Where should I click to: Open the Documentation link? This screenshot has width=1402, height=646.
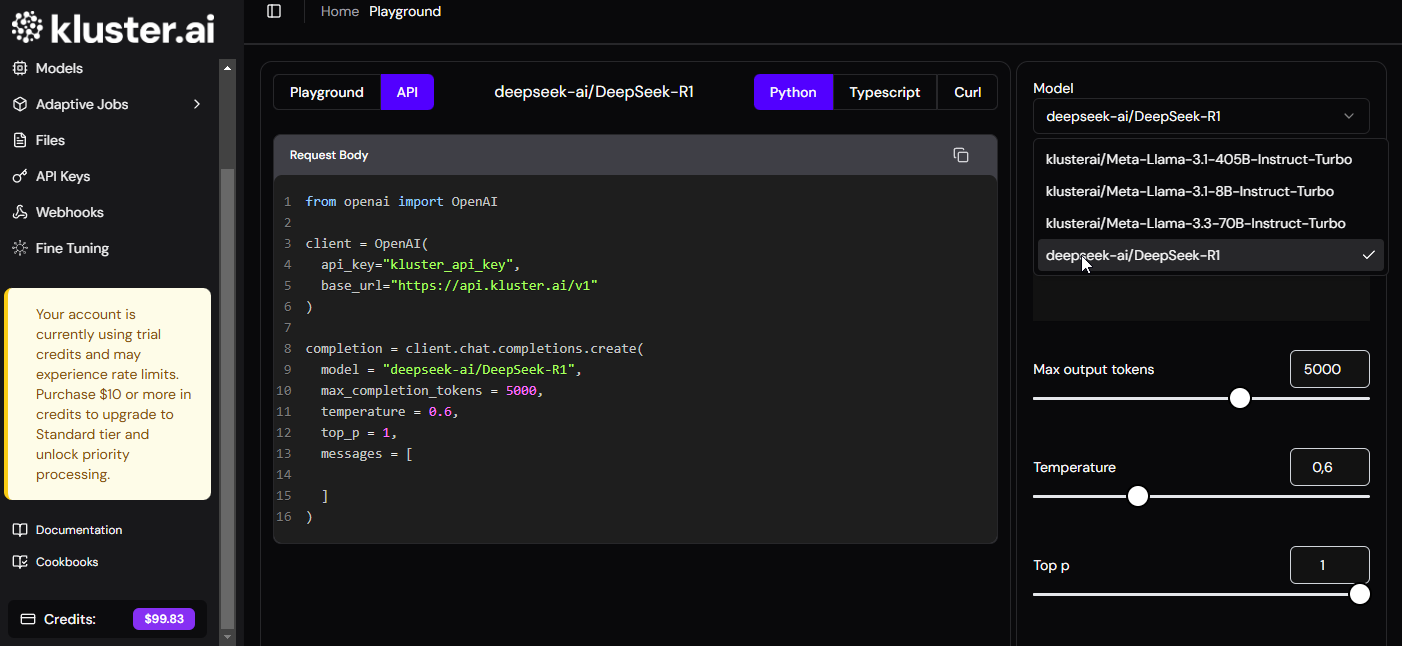79,530
